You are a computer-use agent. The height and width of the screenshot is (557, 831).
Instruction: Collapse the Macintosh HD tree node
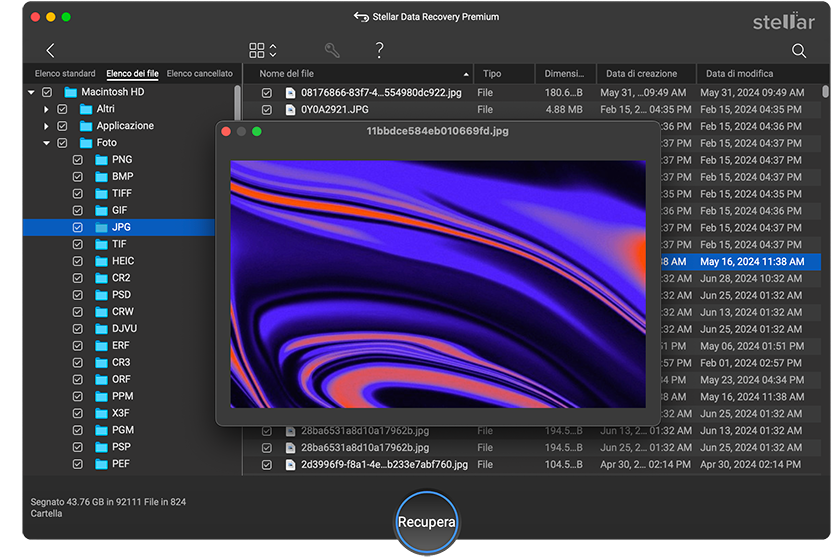tap(31, 92)
